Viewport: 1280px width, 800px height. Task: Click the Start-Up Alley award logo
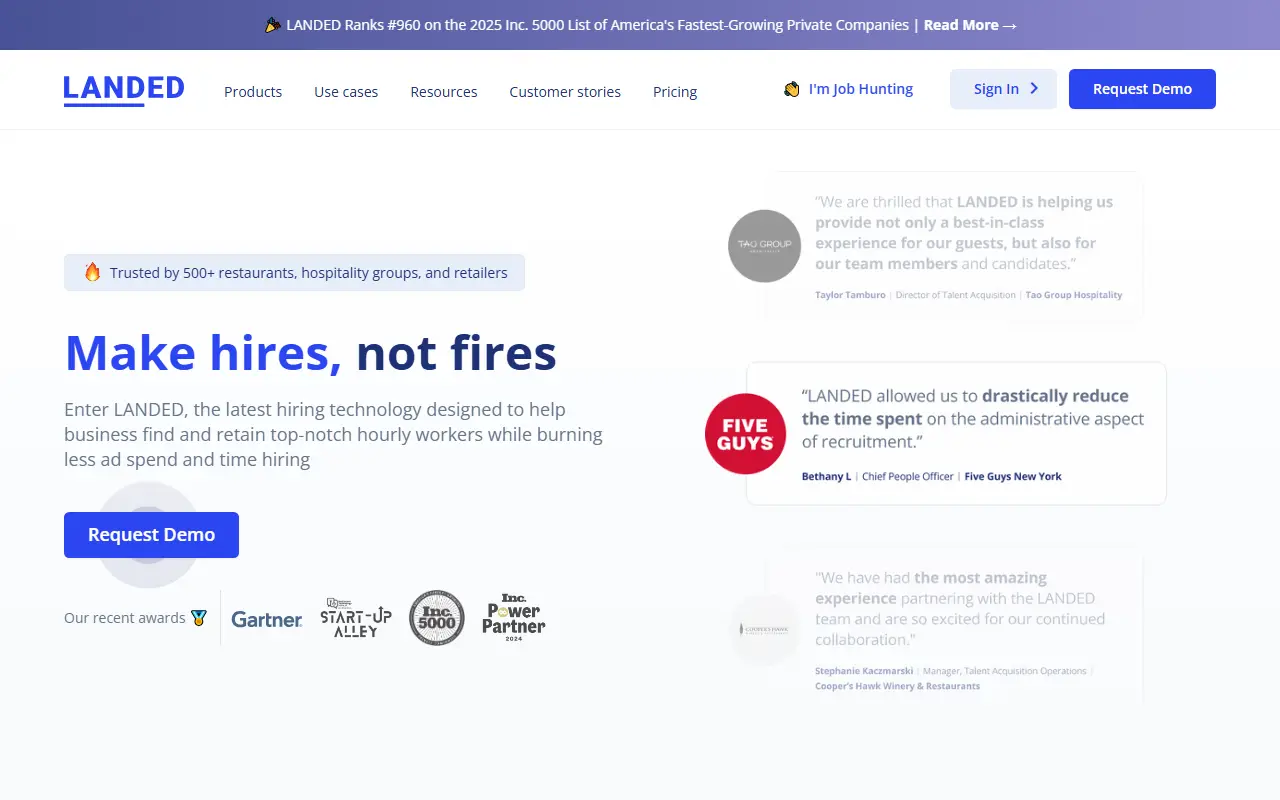(x=356, y=617)
